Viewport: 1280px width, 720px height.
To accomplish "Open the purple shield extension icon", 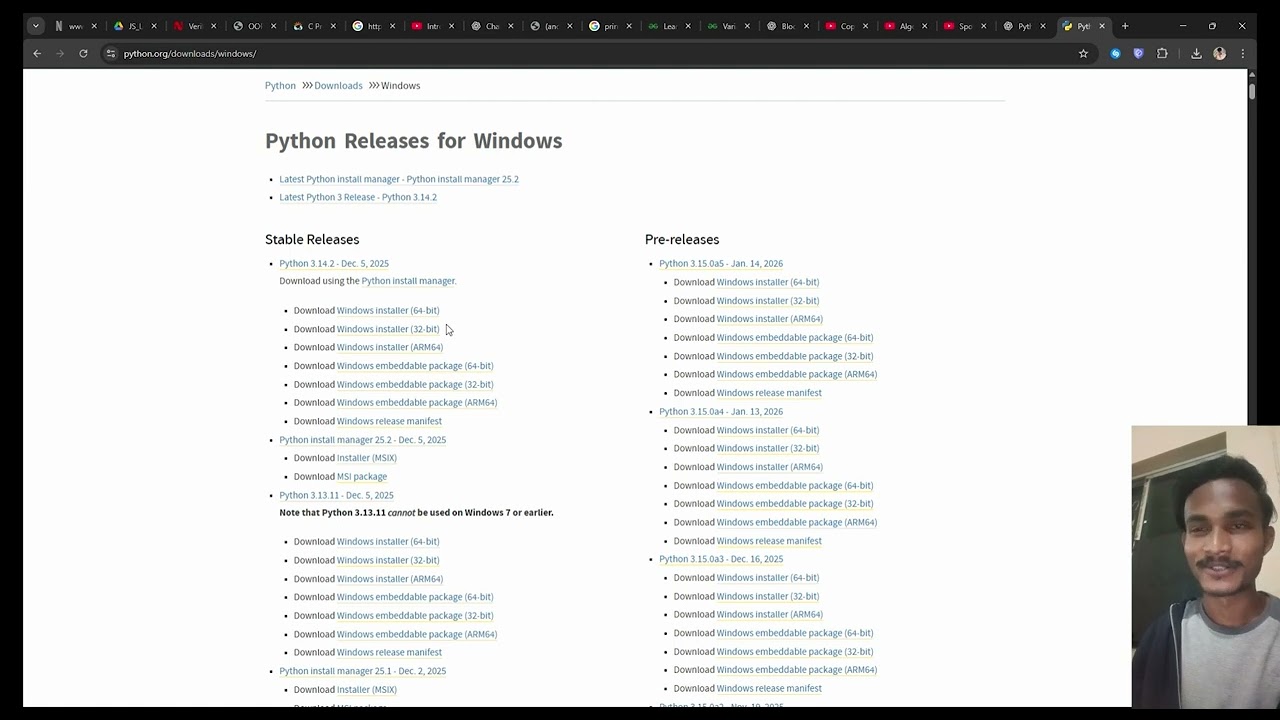I will pyautogui.click(x=1138, y=53).
